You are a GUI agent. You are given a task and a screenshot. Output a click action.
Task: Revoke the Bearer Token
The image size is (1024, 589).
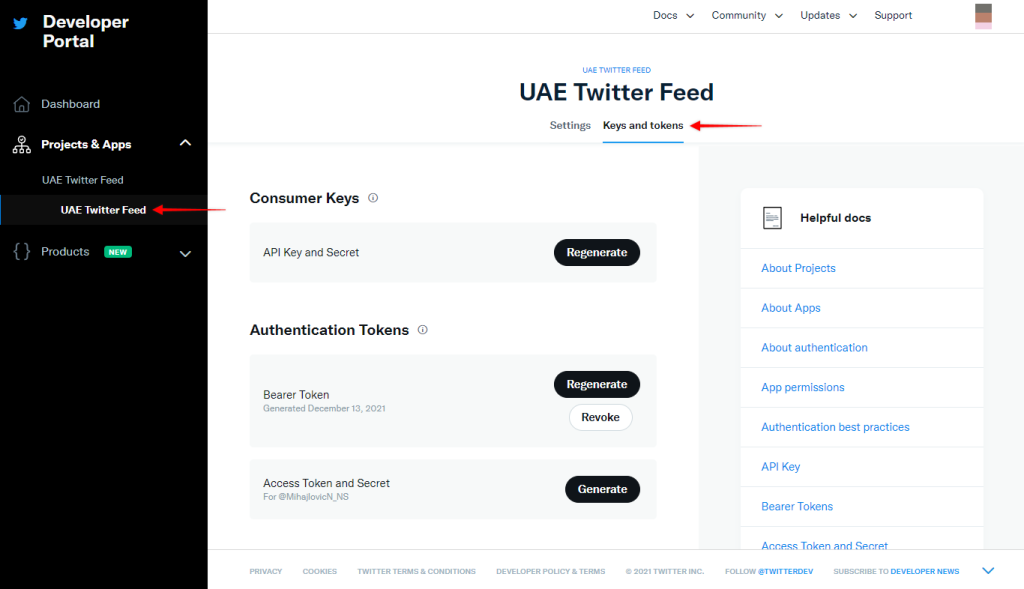click(600, 417)
